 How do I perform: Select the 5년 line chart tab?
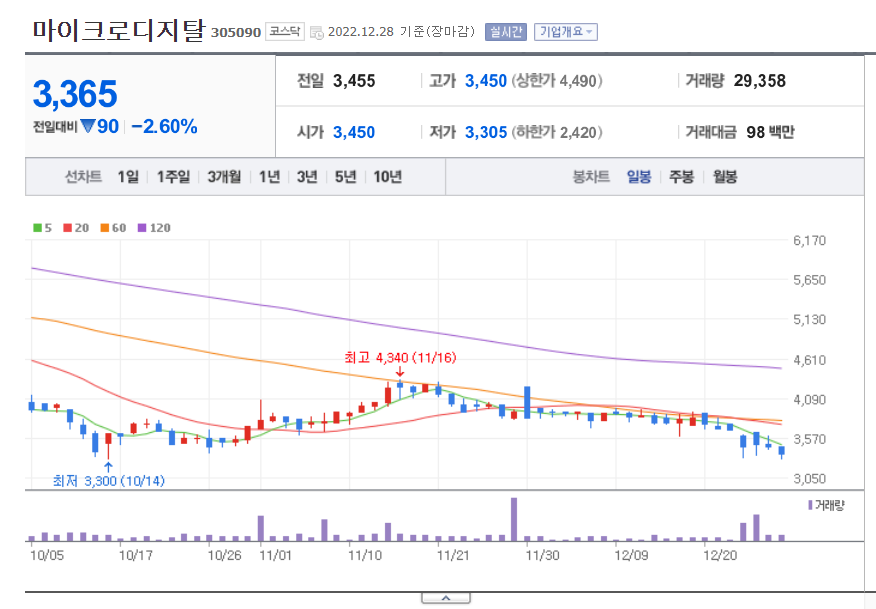(345, 177)
